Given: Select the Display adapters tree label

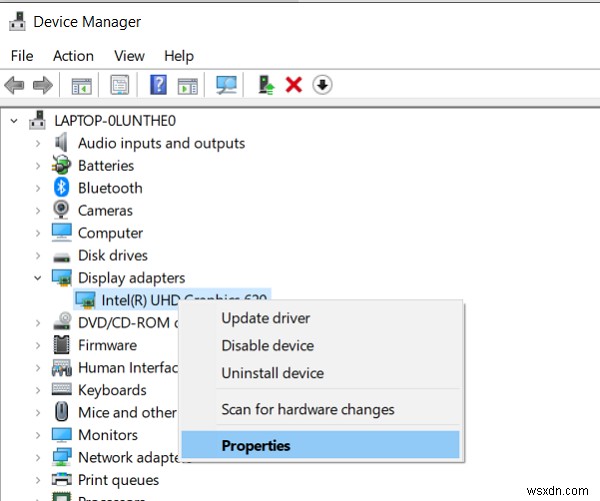Looking at the screenshot, I should click(x=131, y=278).
